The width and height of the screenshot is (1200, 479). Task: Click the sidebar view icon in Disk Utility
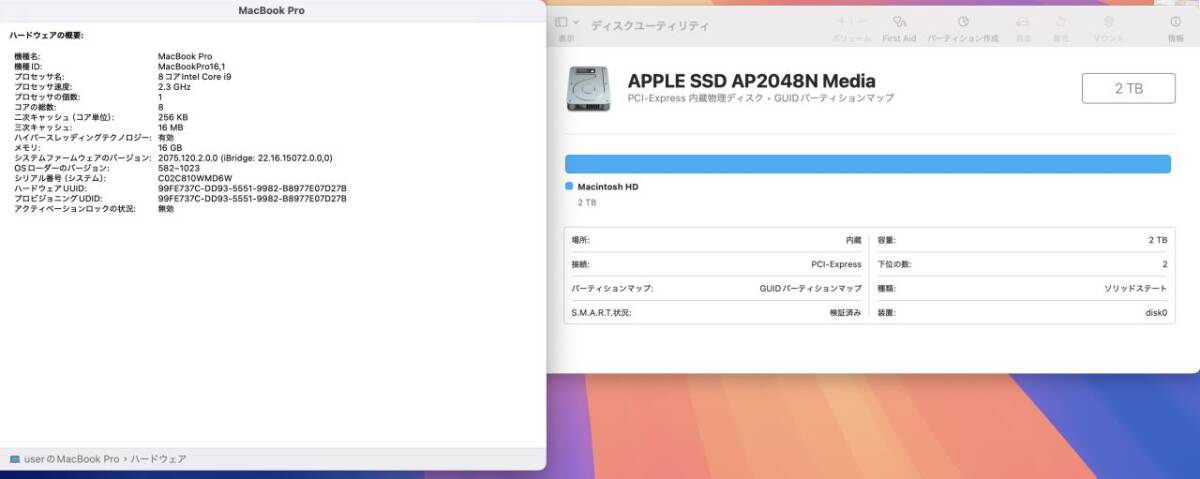point(561,21)
